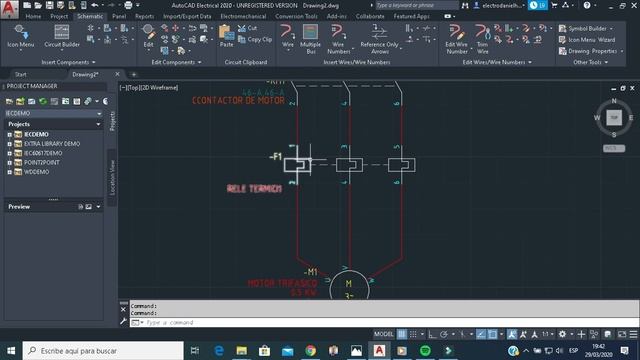The width and height of the screenshot is (640, 360).
Task: Expand the IECDEMO project tree
Action: pos(9,134)
